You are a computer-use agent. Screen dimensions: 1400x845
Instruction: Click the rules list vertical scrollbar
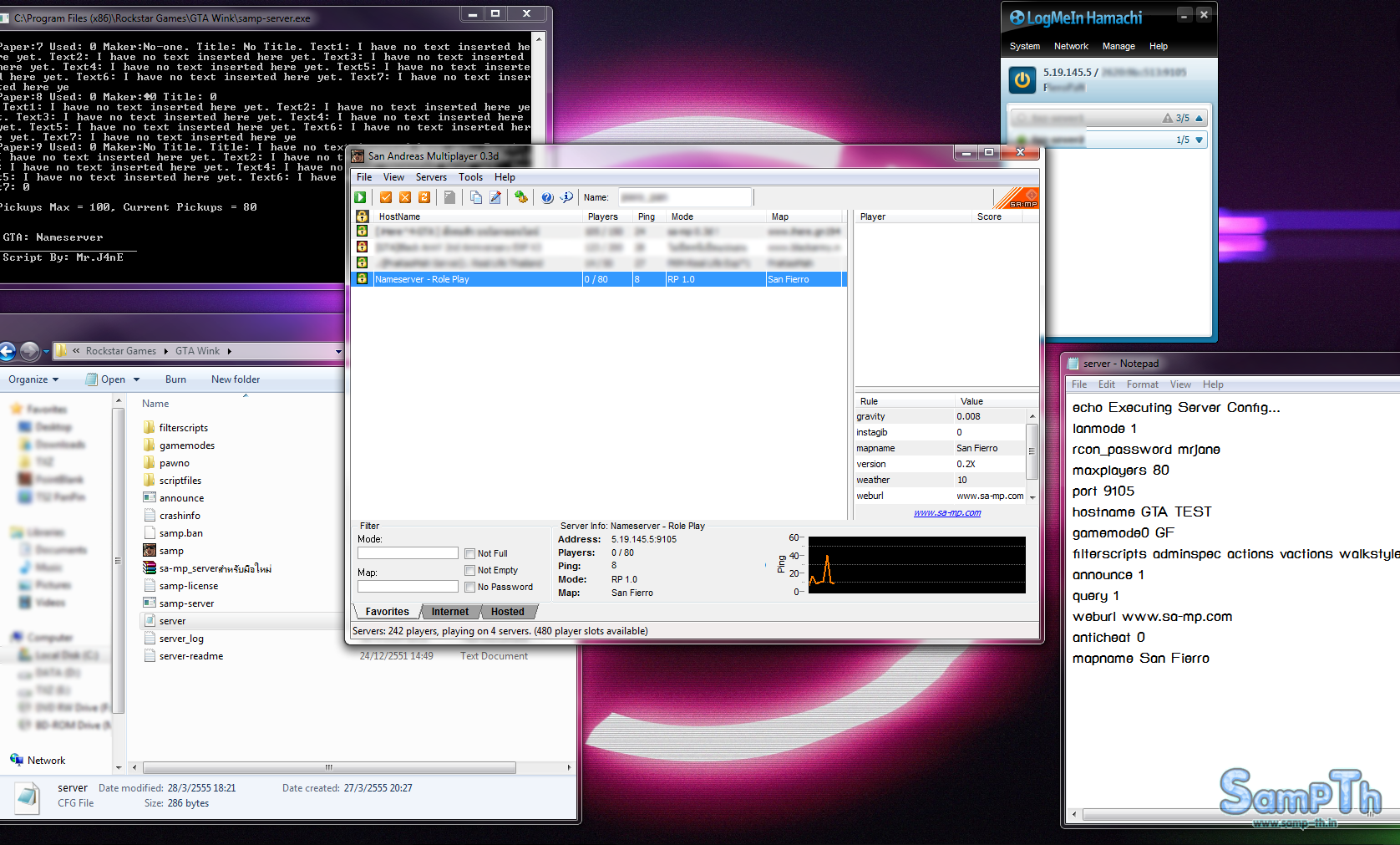pyautogui.click(x=1032, y=456)
